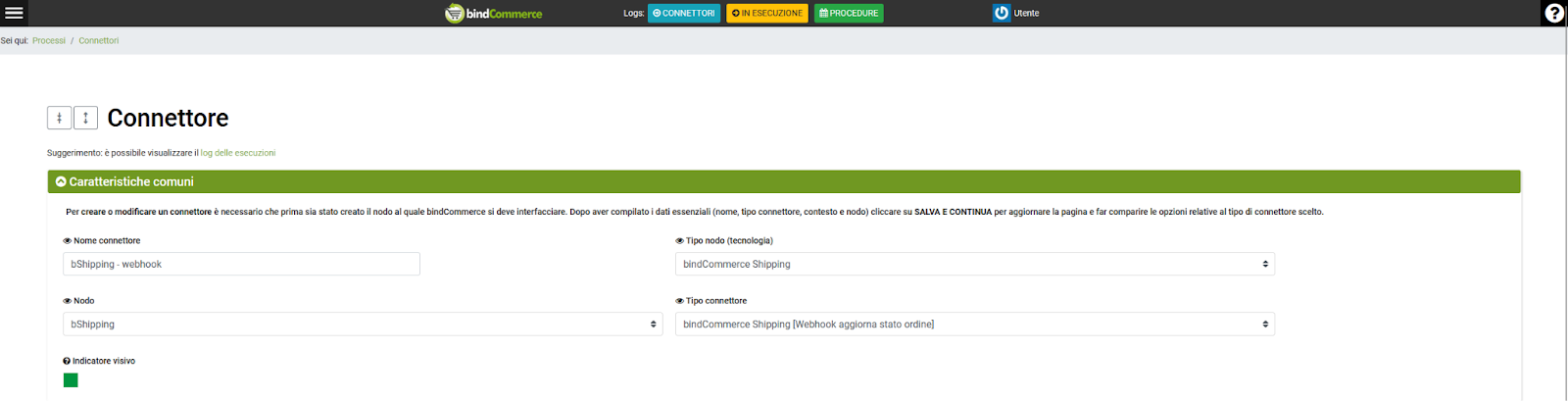Collapse the Caratteristiche comuni section
1568x401 pixels.
click(x=61, y=182)
